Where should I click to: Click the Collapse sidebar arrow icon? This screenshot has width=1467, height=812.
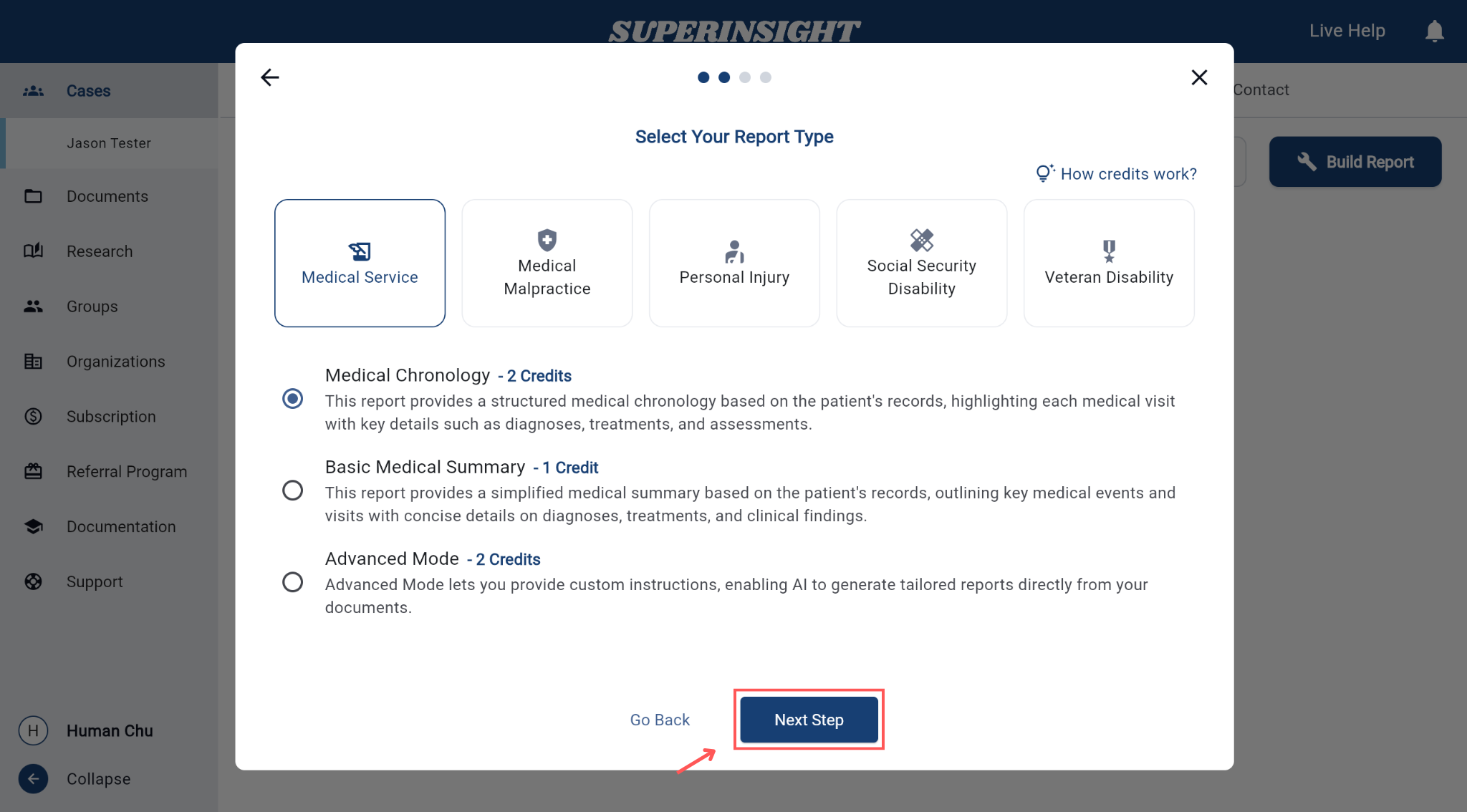pos(33,779)
